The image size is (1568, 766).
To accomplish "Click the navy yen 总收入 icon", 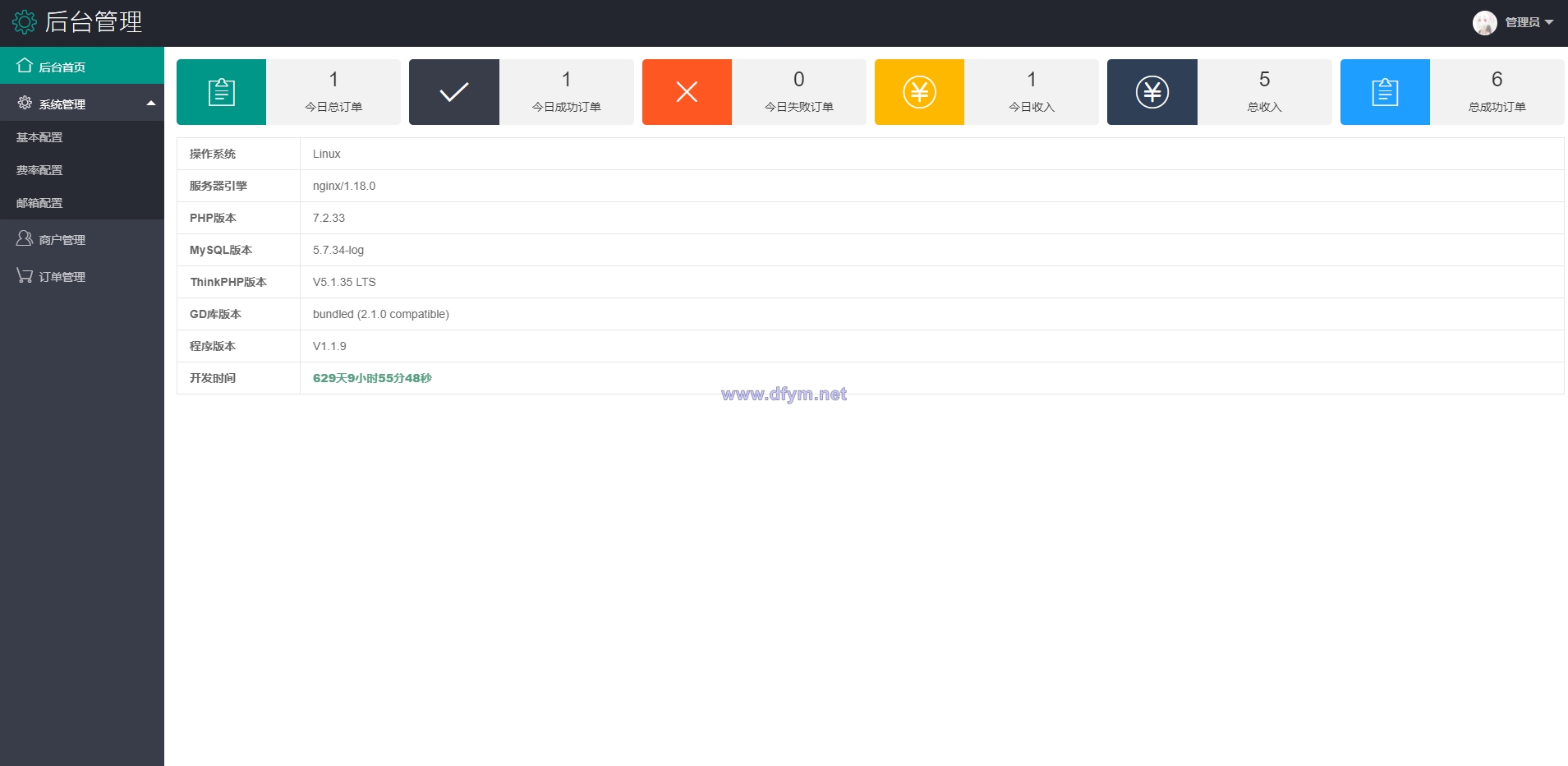I will point(1152,92).
